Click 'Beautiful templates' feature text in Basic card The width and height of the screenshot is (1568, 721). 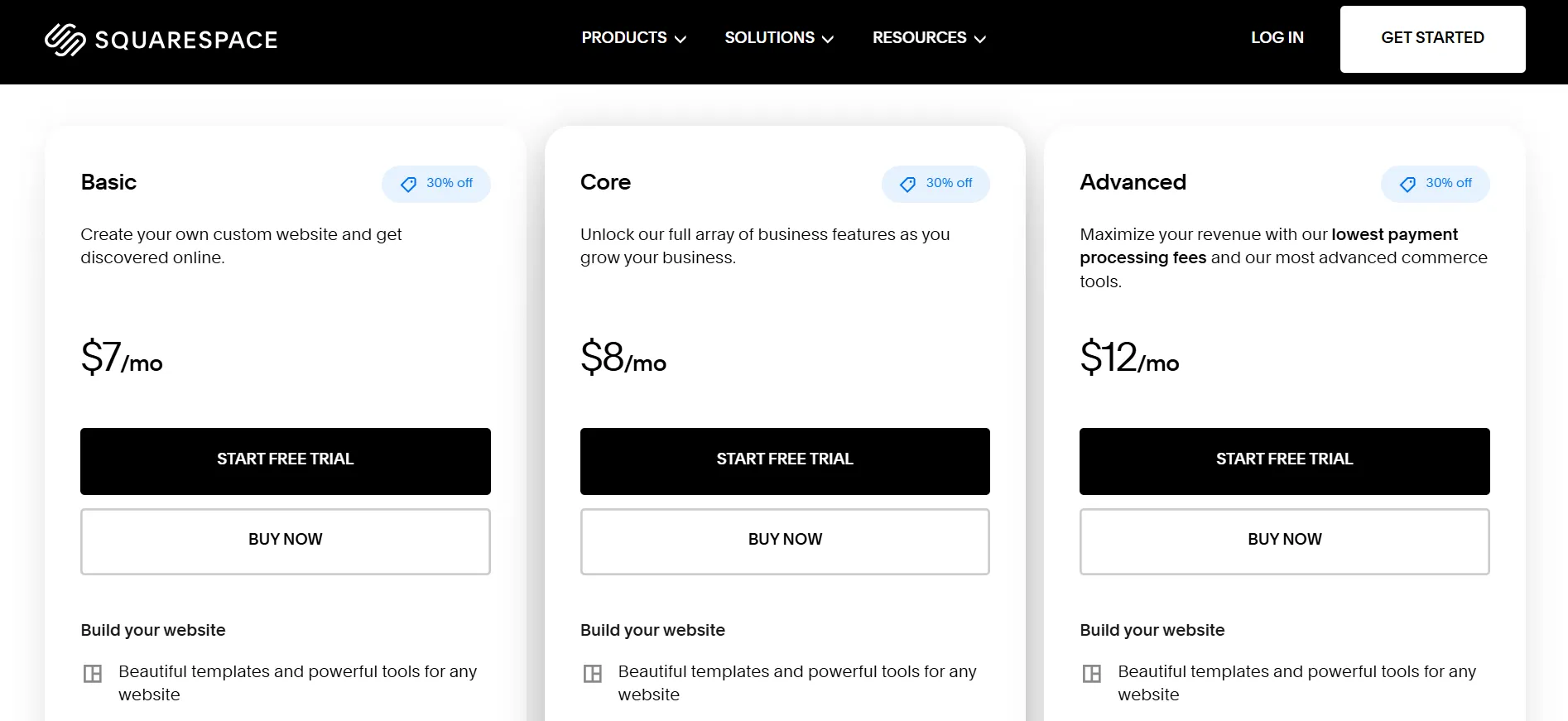298,683
